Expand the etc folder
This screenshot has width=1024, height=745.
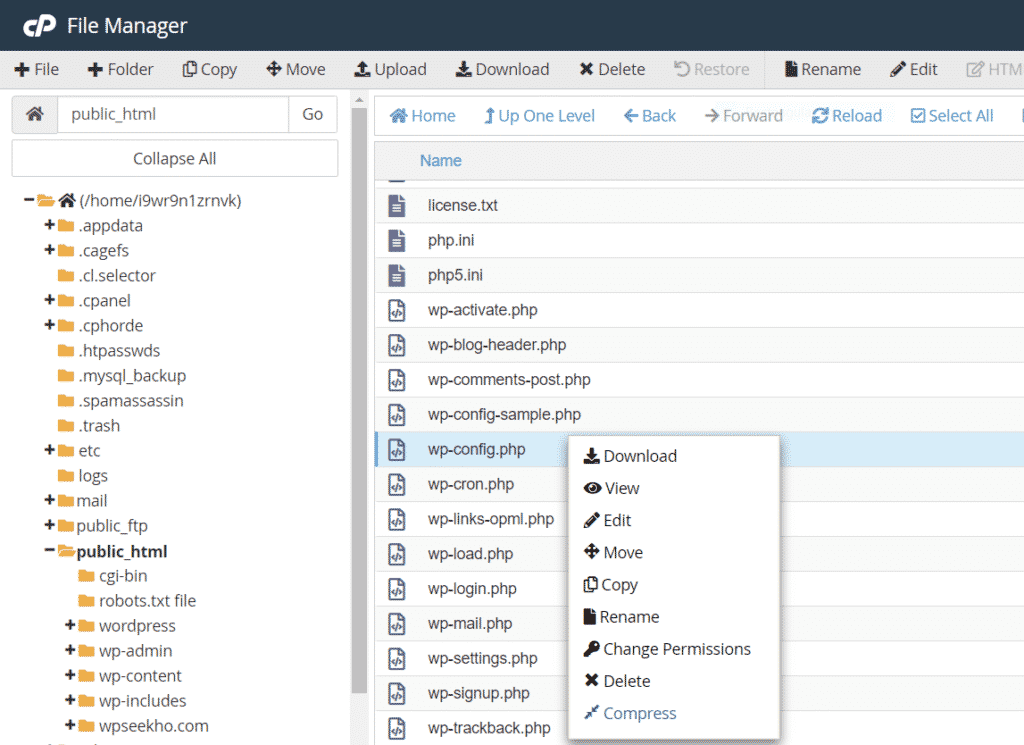point(50,450)
